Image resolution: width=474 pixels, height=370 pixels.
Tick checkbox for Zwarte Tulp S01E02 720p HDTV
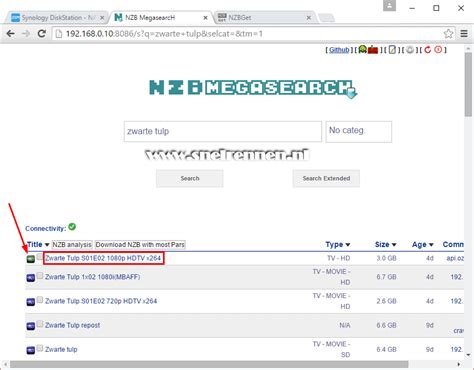point(40,300)
